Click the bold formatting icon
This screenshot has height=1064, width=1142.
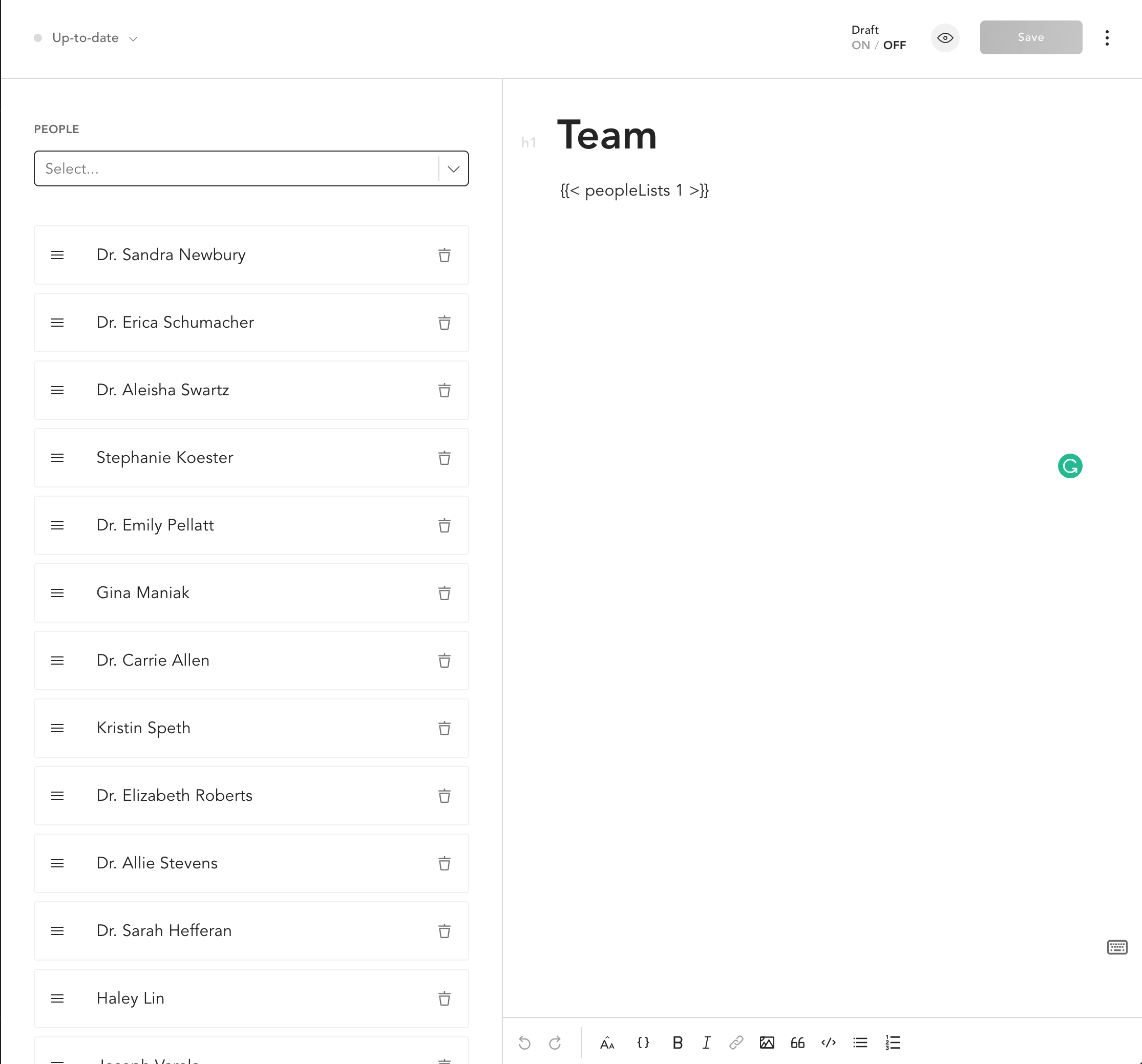678,1042
